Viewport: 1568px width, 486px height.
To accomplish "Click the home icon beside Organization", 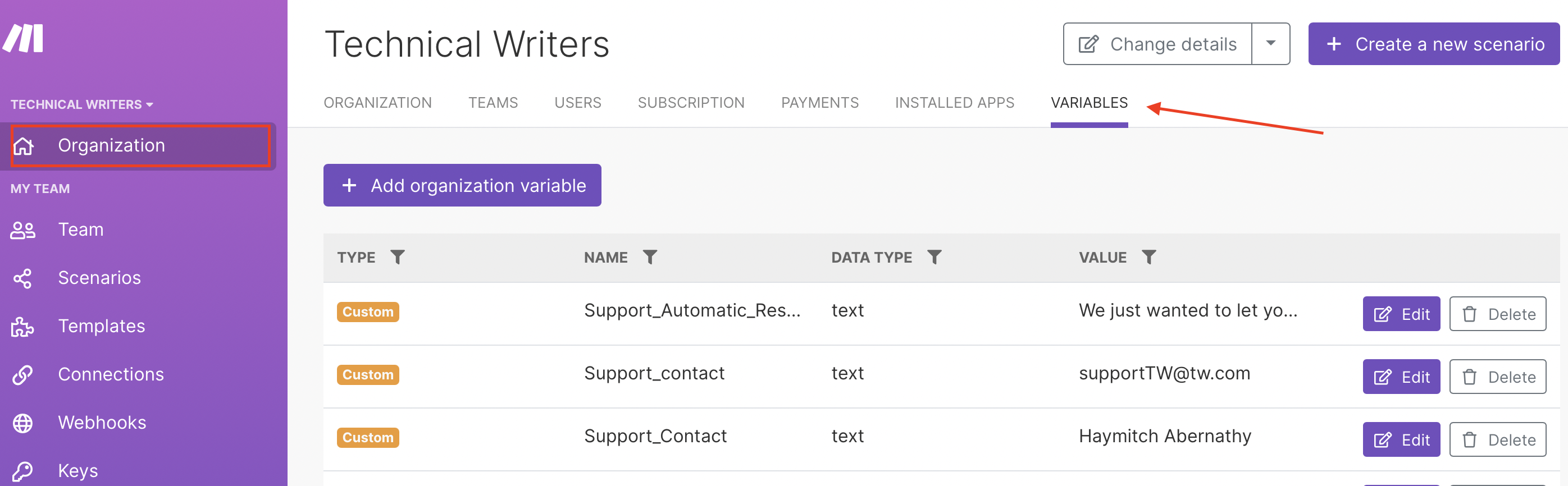I will click(x=23, y=146).
